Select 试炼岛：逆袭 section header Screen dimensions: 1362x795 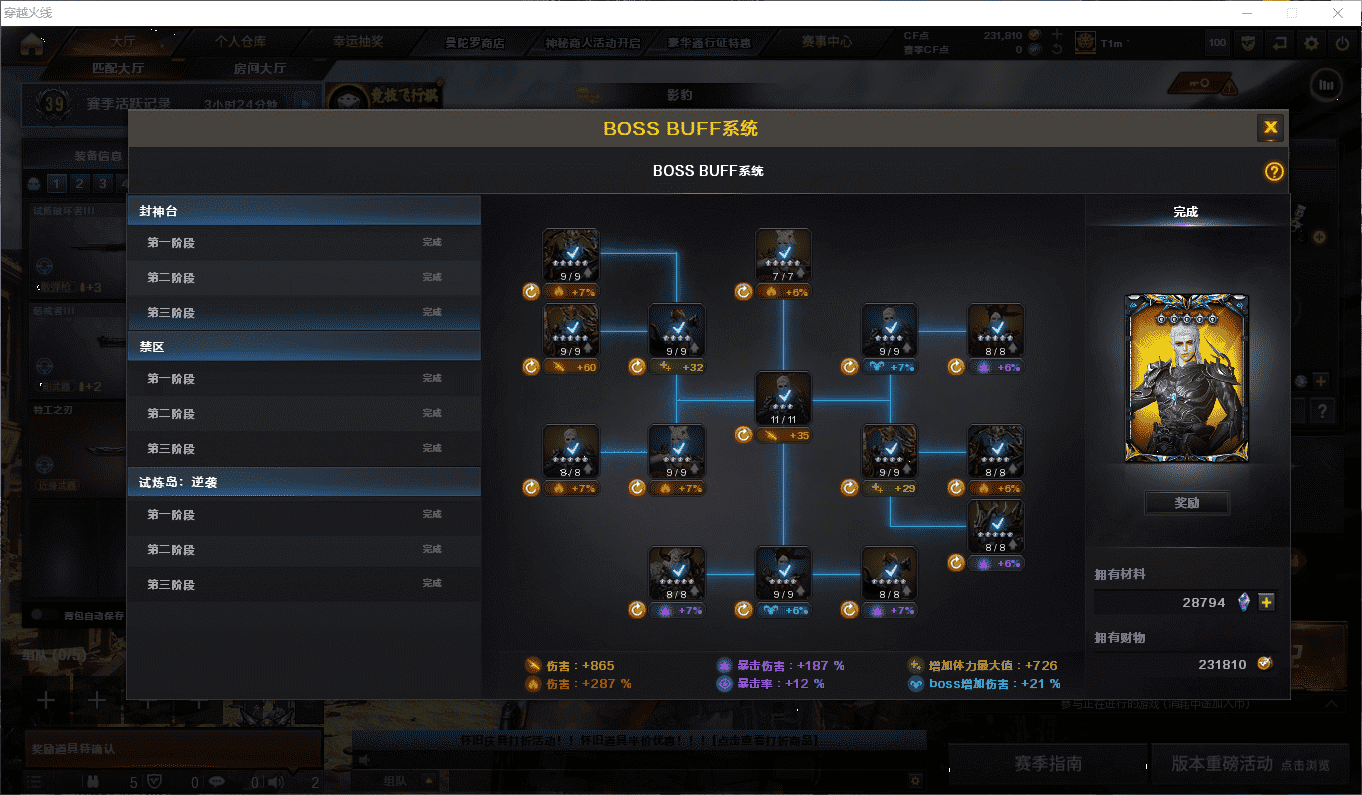(304, 482)
